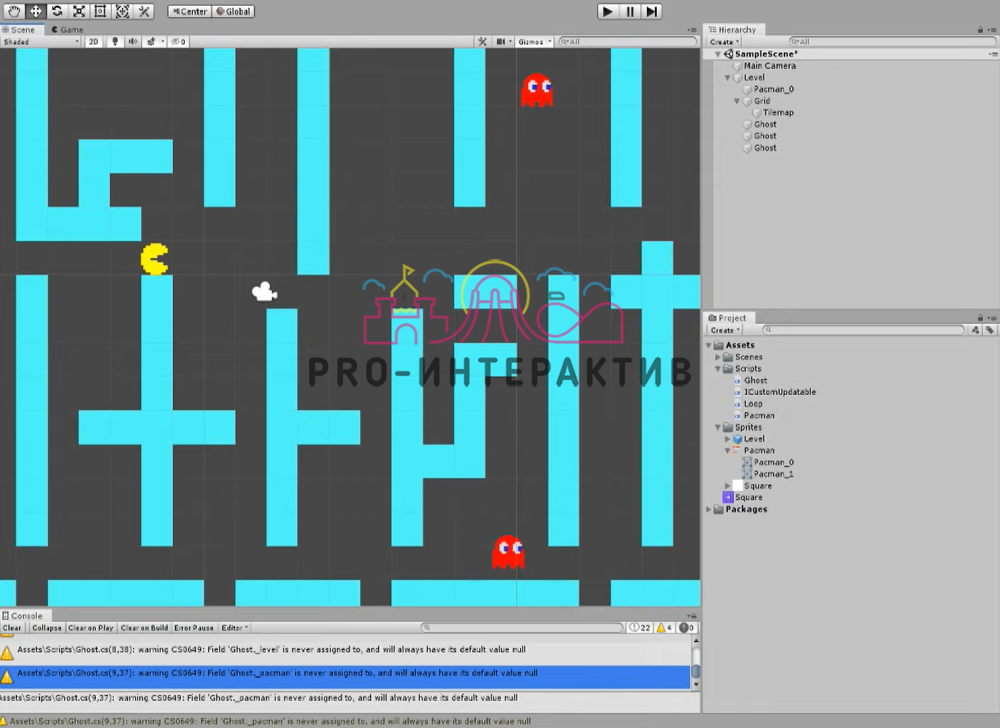Toggle Global handle rotation button
1000x728 pixels.
point(233,11)
